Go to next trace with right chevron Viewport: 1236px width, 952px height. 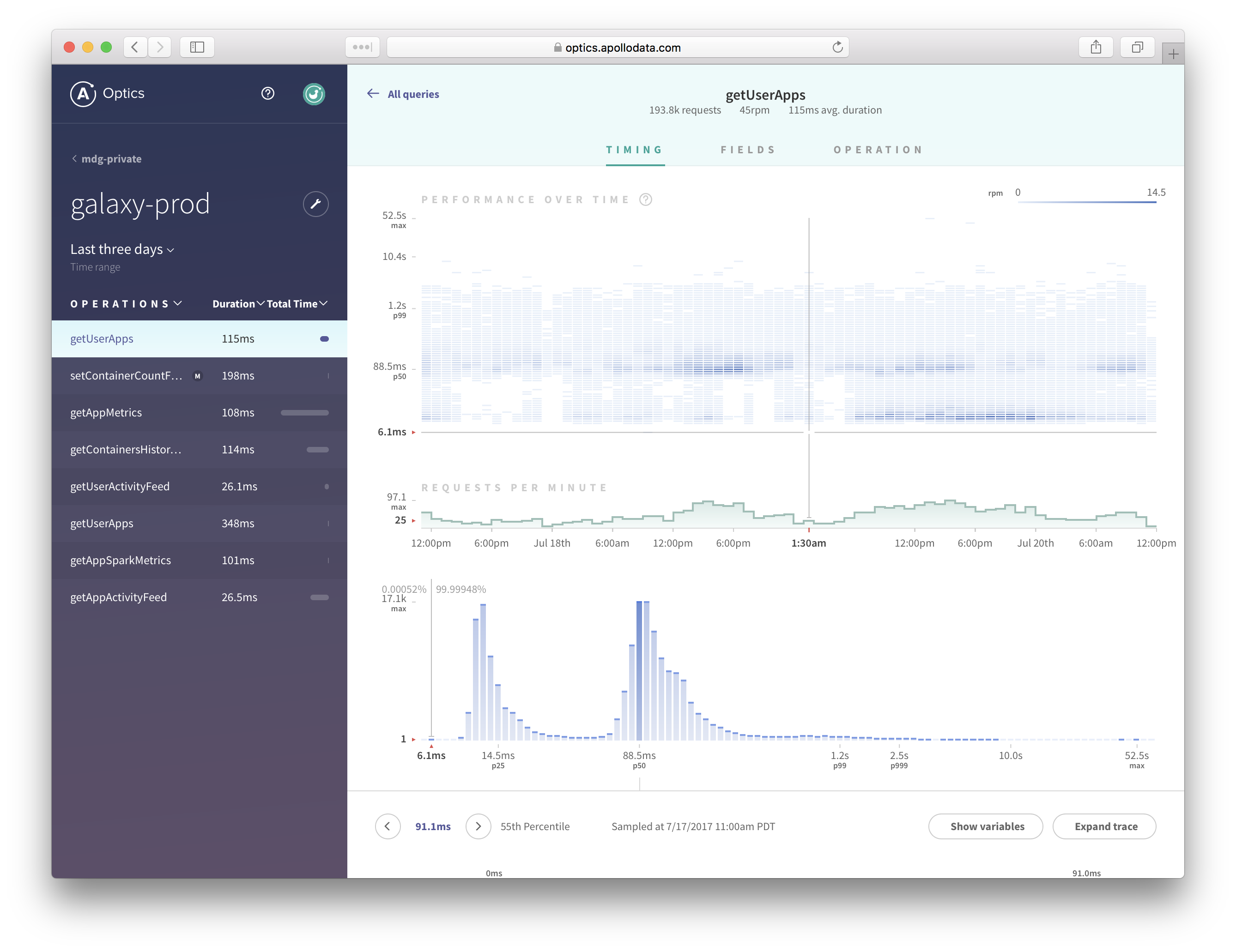coord(478,826)
